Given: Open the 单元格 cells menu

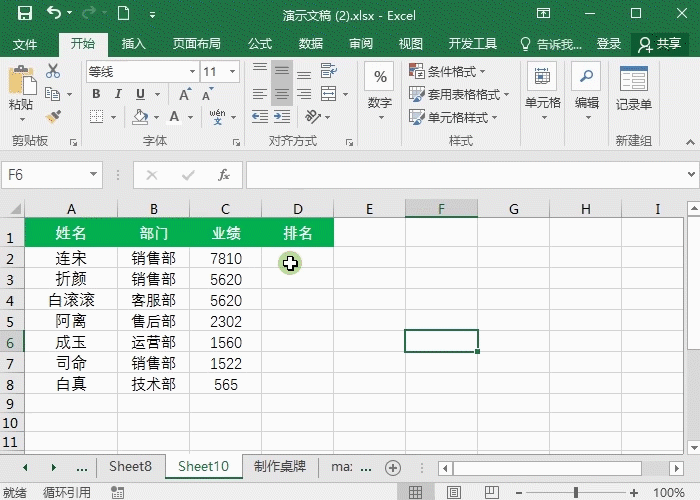Looking at the screenshot, I should [x=542, y=92].
